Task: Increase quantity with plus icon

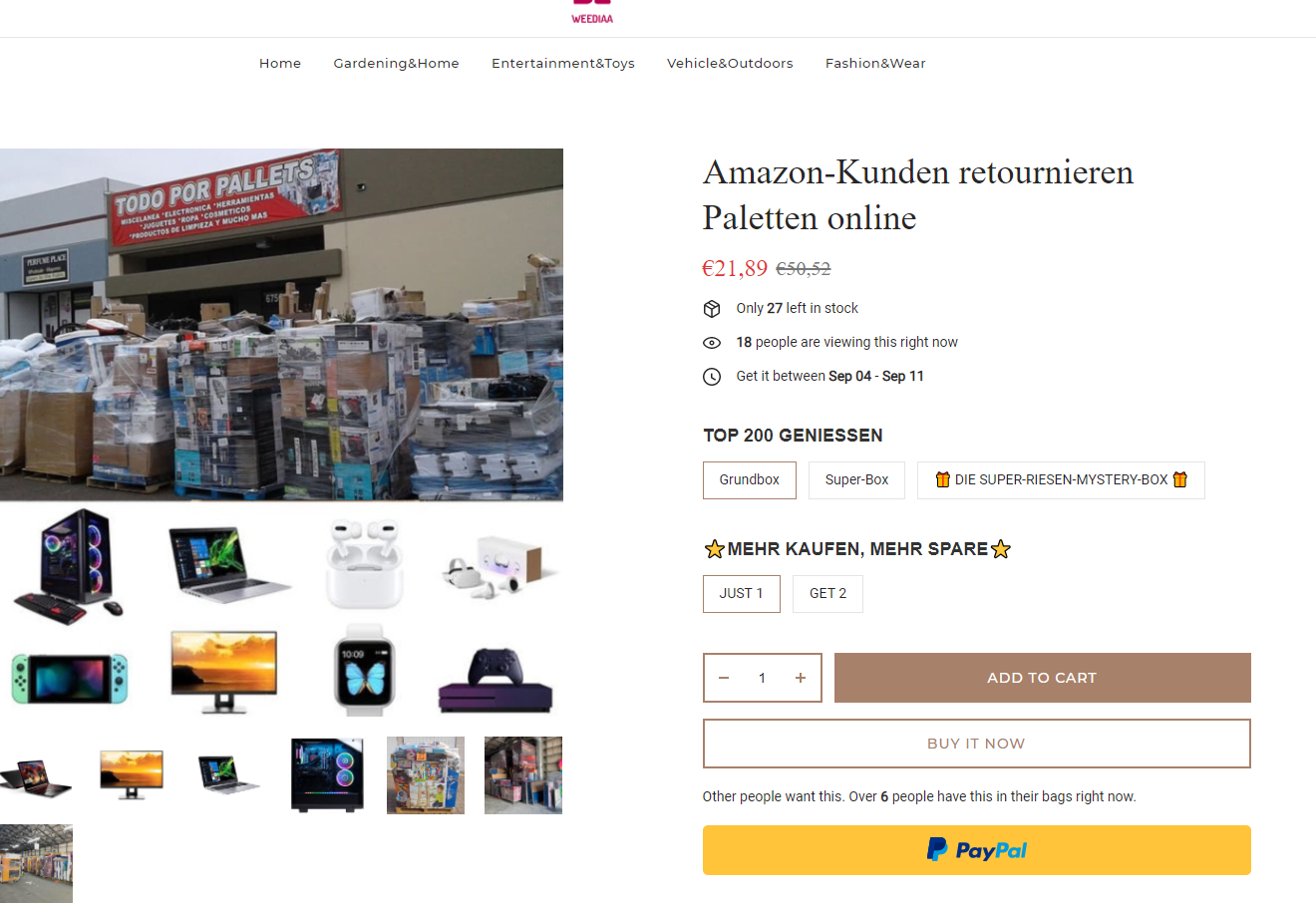Action: [x=801, y=678]
